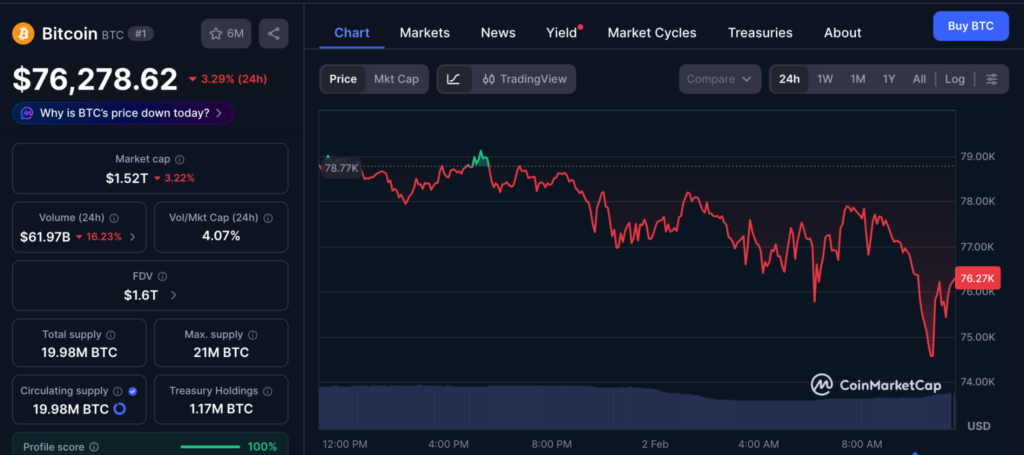Open "Why is BTC's price down today?"
Screen dimensions: 1024x455
[123, 113]
